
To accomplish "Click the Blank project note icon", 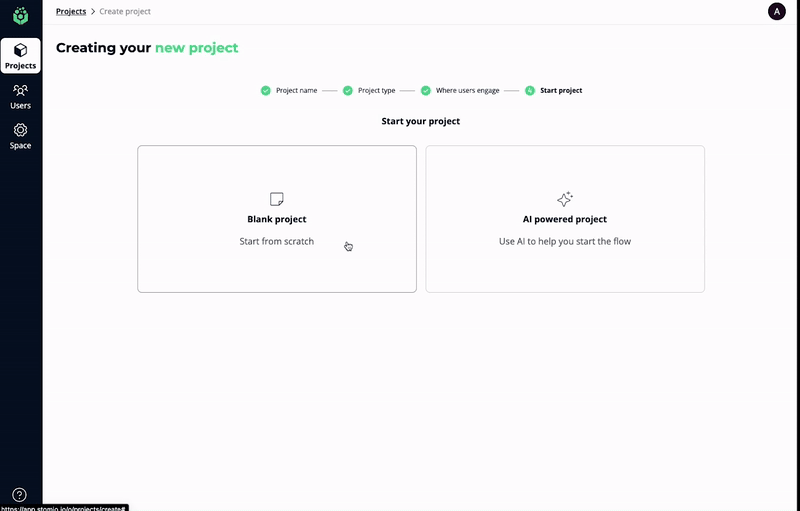I will click(277, 199).
